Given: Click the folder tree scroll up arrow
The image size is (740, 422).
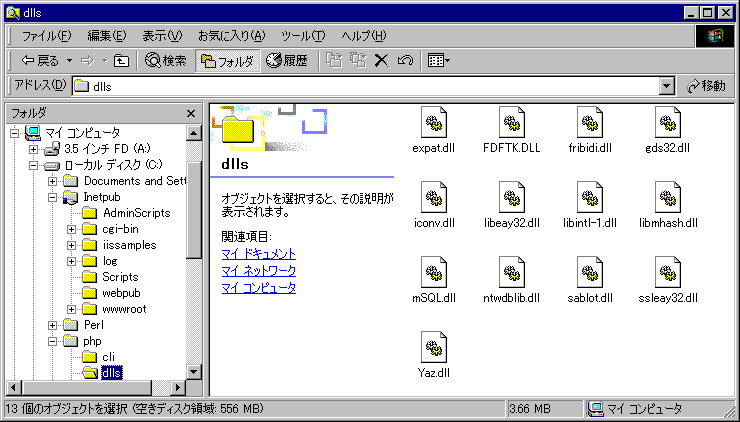Looking at the screenshot, I should pyautogui.click(x=194, y=133).
